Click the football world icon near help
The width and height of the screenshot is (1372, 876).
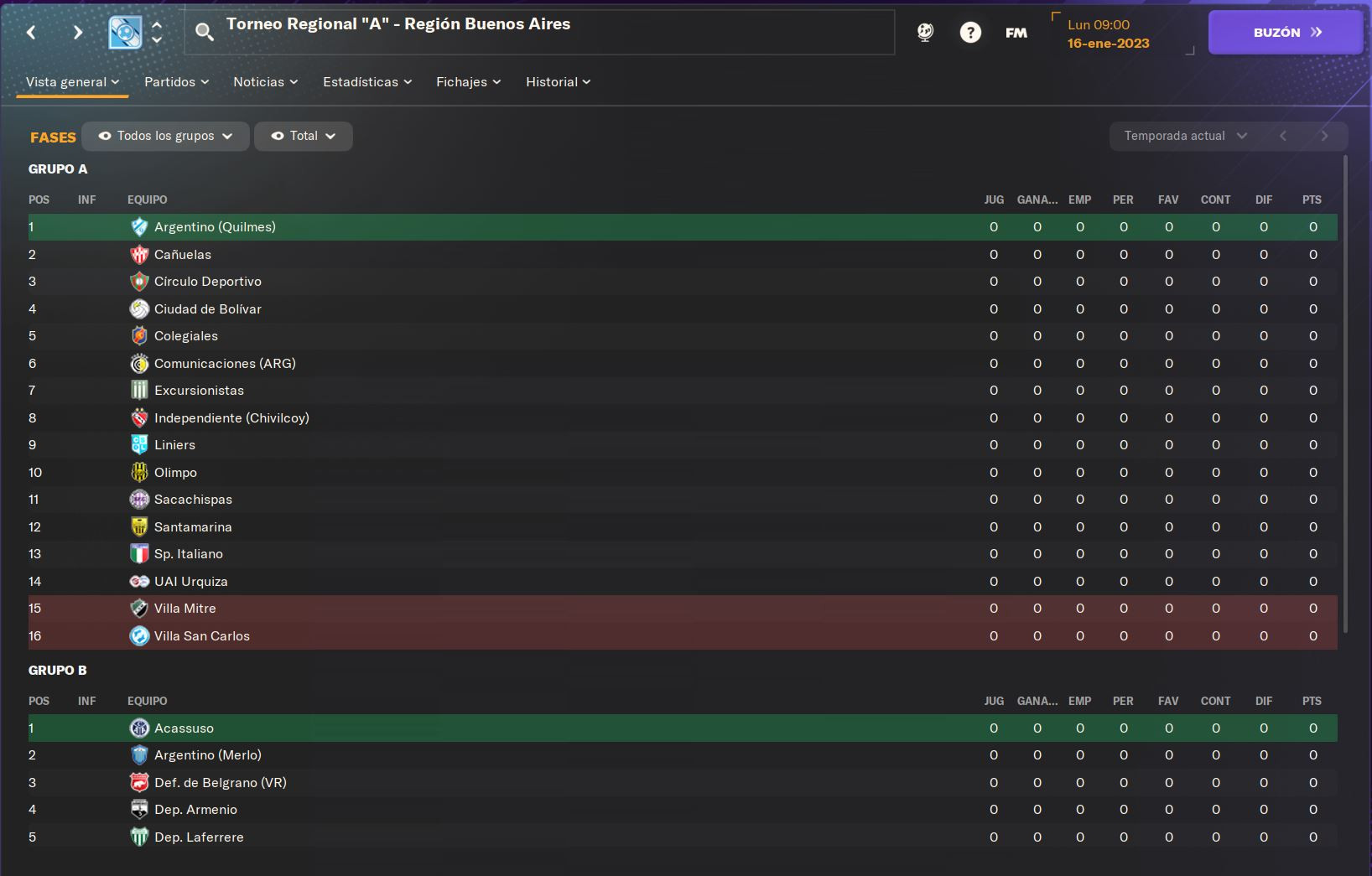tap(925, 33)
